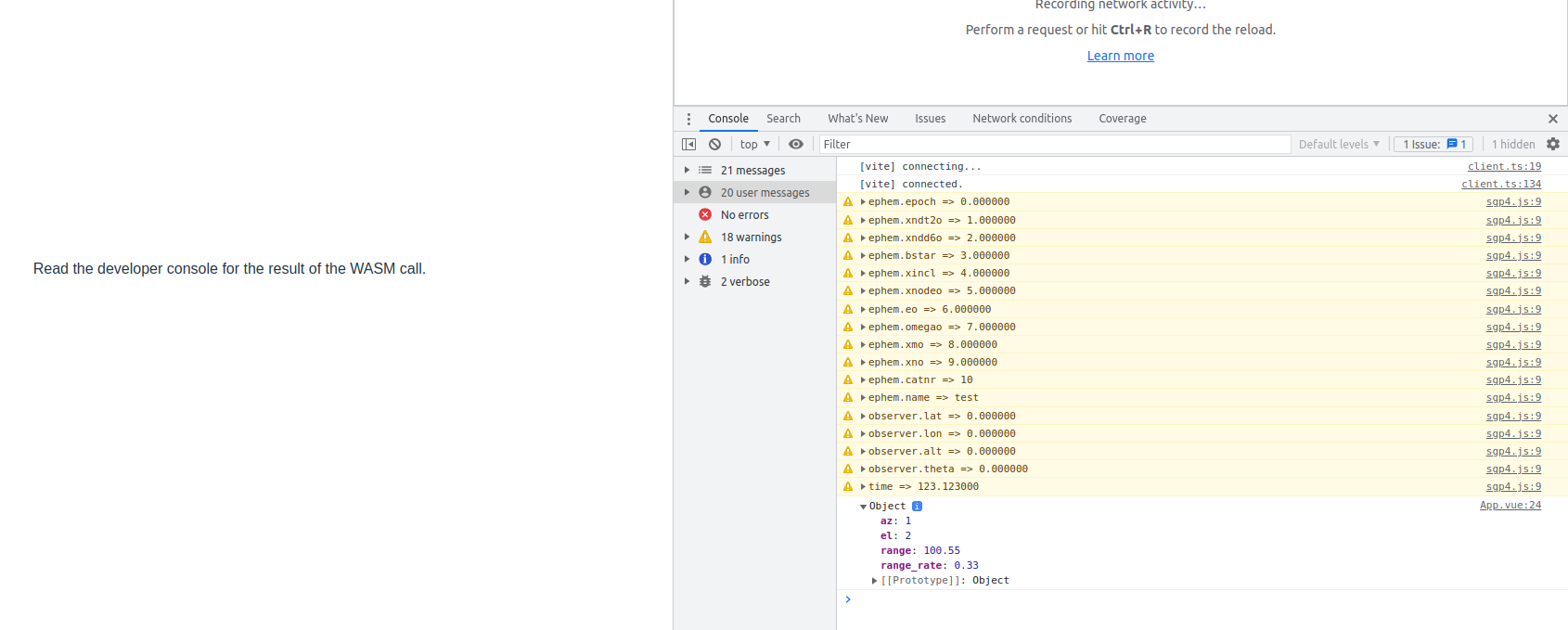Click the ephem.omegao => 7.000000 message
Viewport: 1568px width, 630px height.
tap(942, 328)
